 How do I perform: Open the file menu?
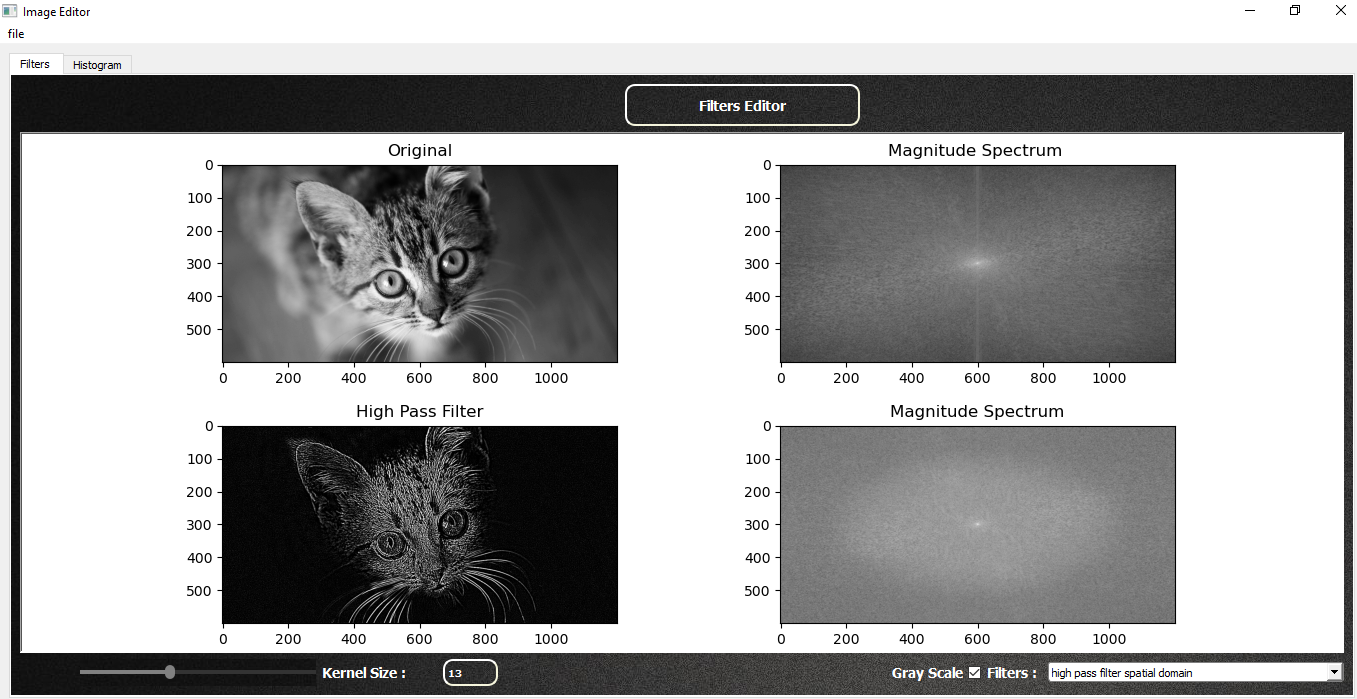click(x=15, y=33)
